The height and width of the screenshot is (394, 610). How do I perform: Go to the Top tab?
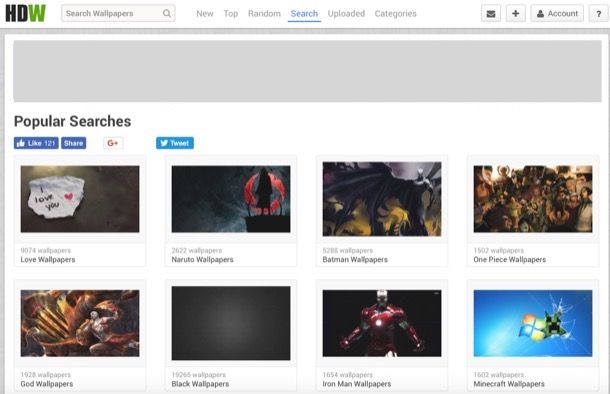(x=231, y=14)
